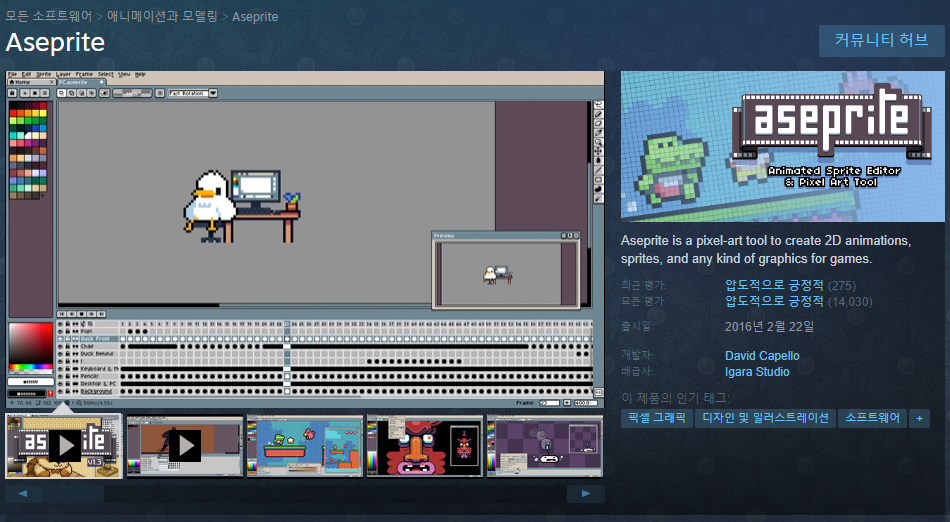The image size is (950, 522).
Task: Open developer David Capello link
Action: [762, 355]
